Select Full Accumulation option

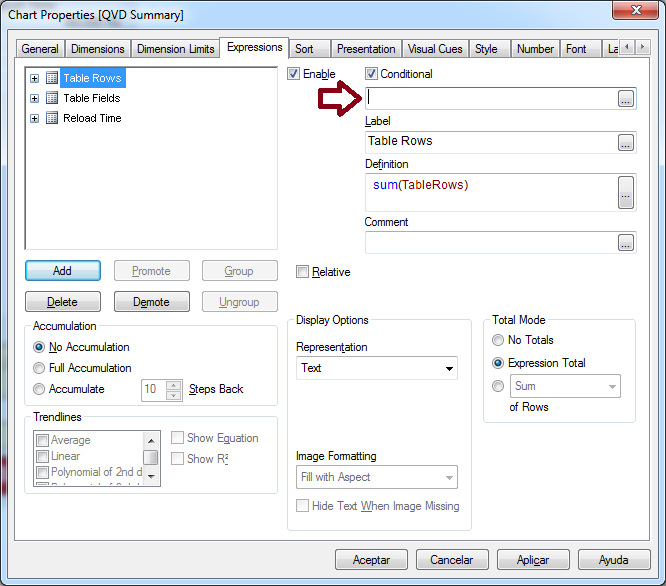(x=39, y=368)
